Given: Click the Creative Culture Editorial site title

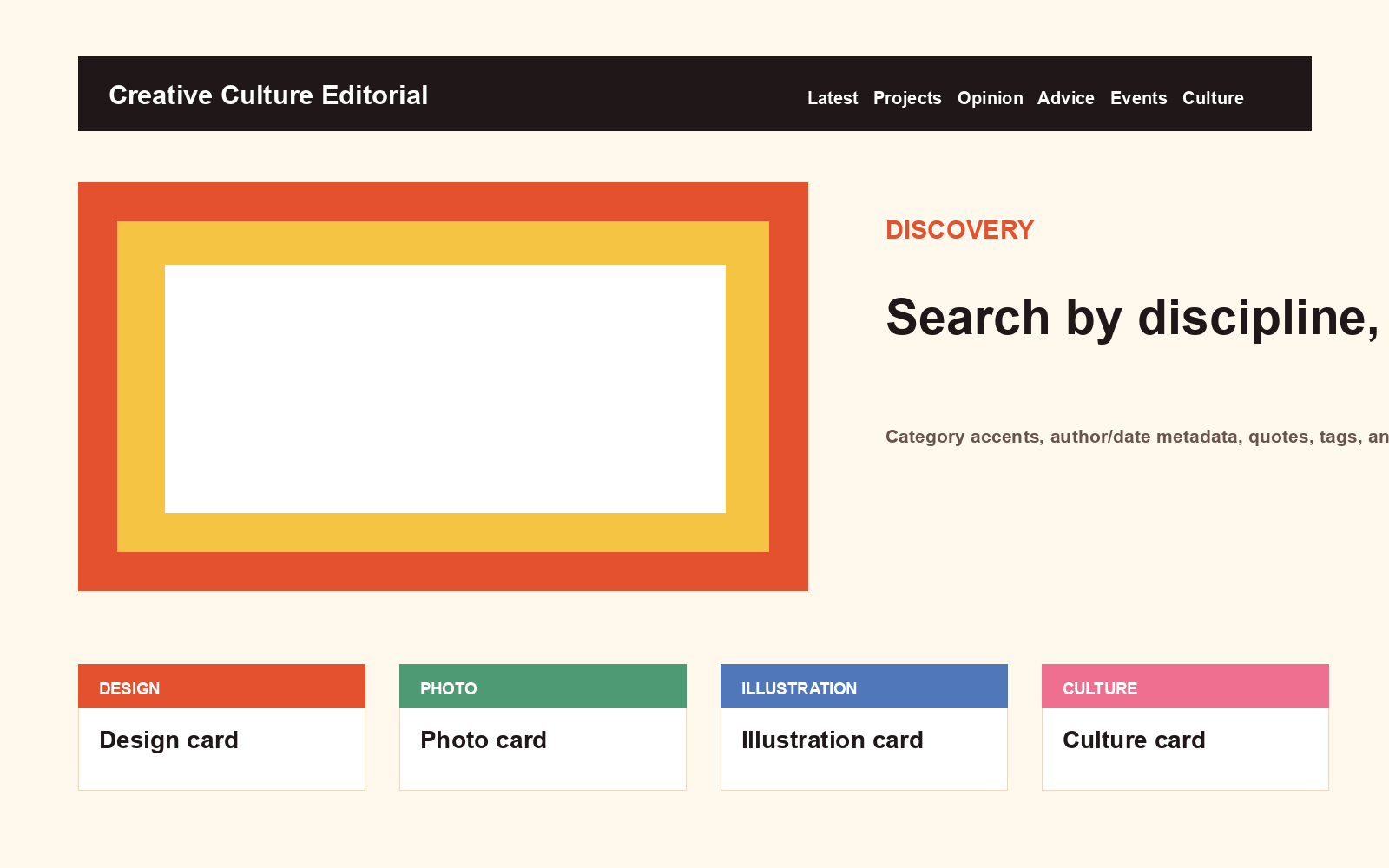Looking at the screenshot, I should (x=268, y=95).
